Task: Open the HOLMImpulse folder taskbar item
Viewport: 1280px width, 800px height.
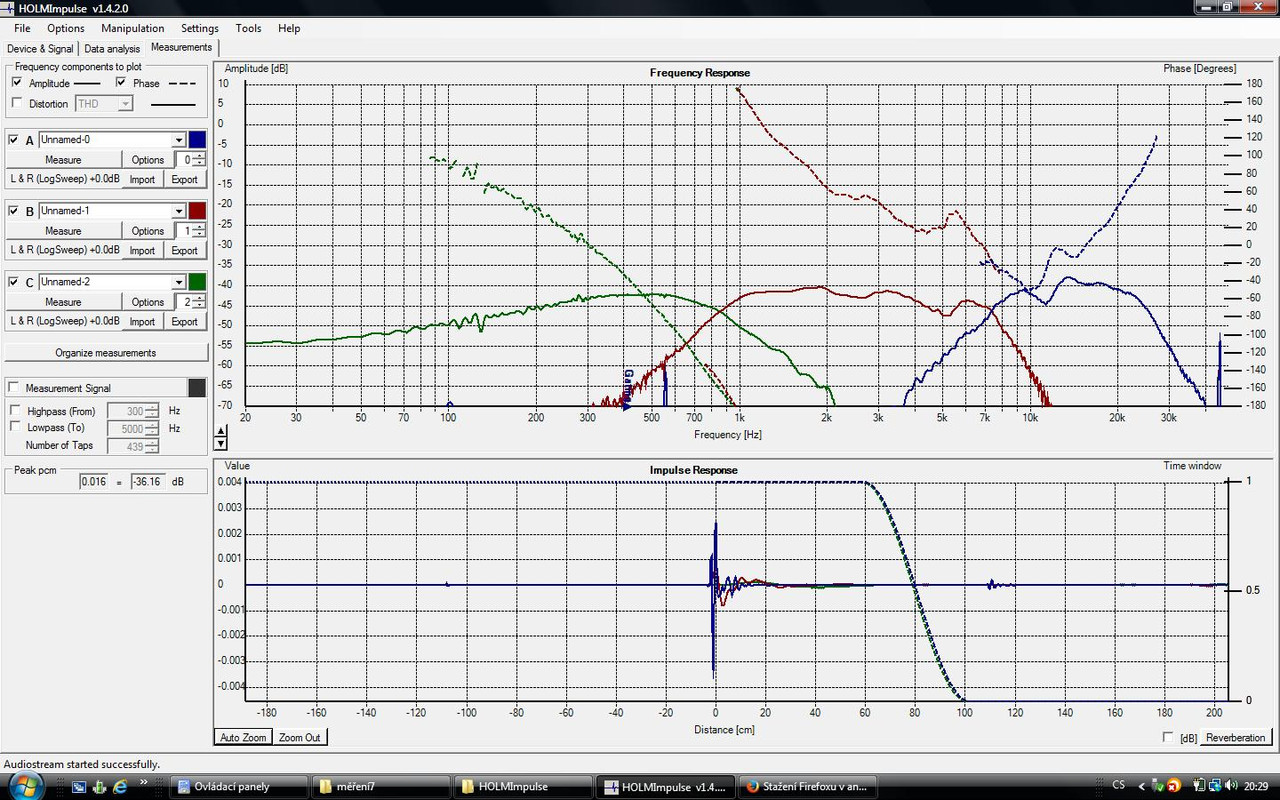Action: click(x=523, y=786)
